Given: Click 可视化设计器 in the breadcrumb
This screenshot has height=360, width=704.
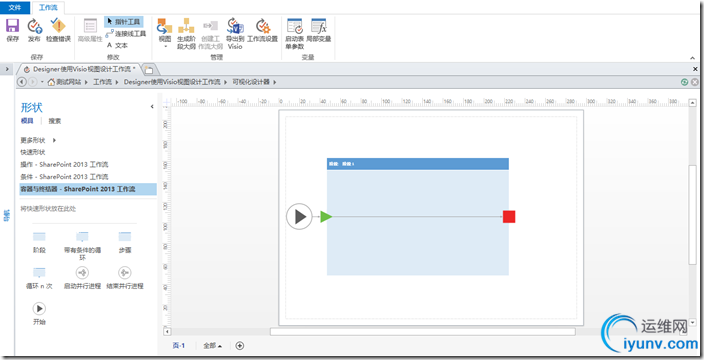Looking at the screenshot, I should point(251,82).
